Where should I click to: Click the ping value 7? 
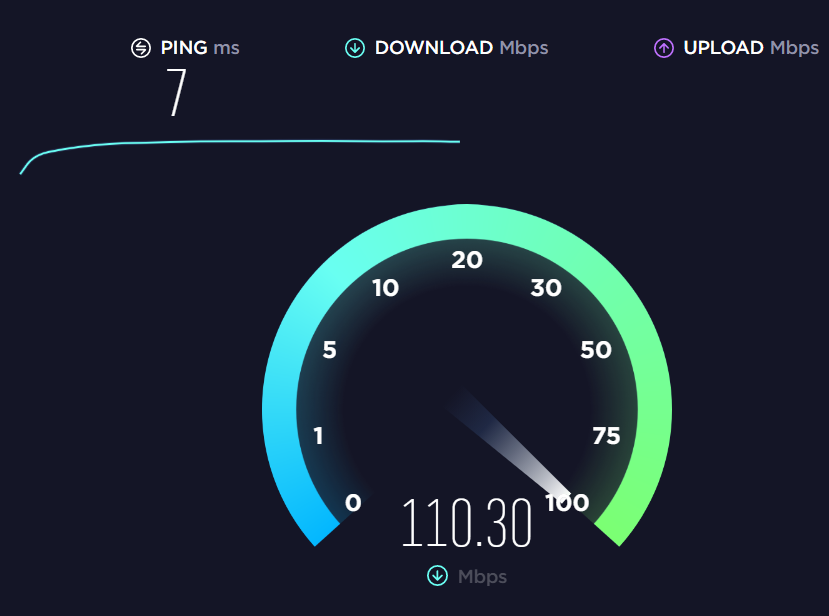click(x=177, y=93)
